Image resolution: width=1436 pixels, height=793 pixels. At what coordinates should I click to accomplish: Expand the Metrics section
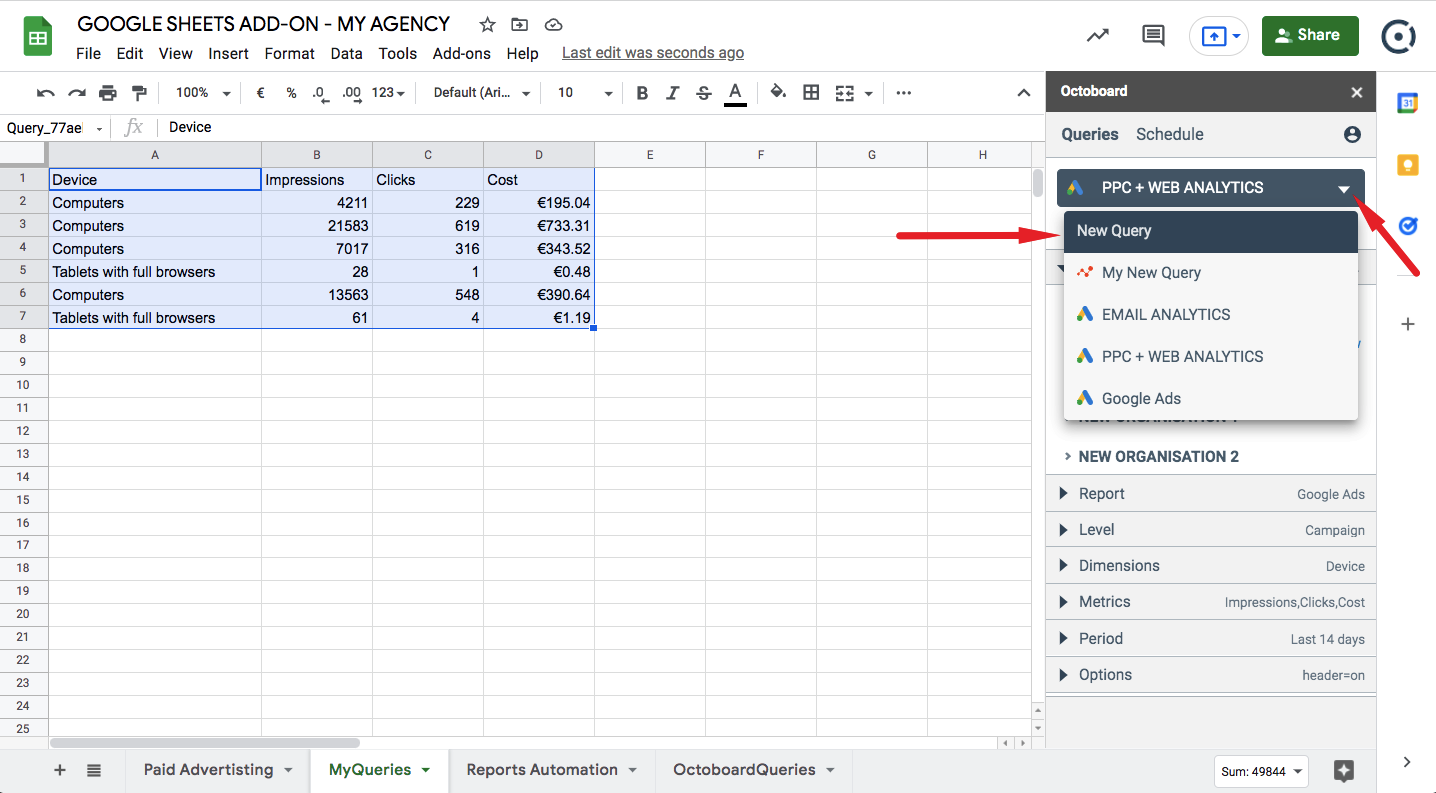[x=1211, y=602]
